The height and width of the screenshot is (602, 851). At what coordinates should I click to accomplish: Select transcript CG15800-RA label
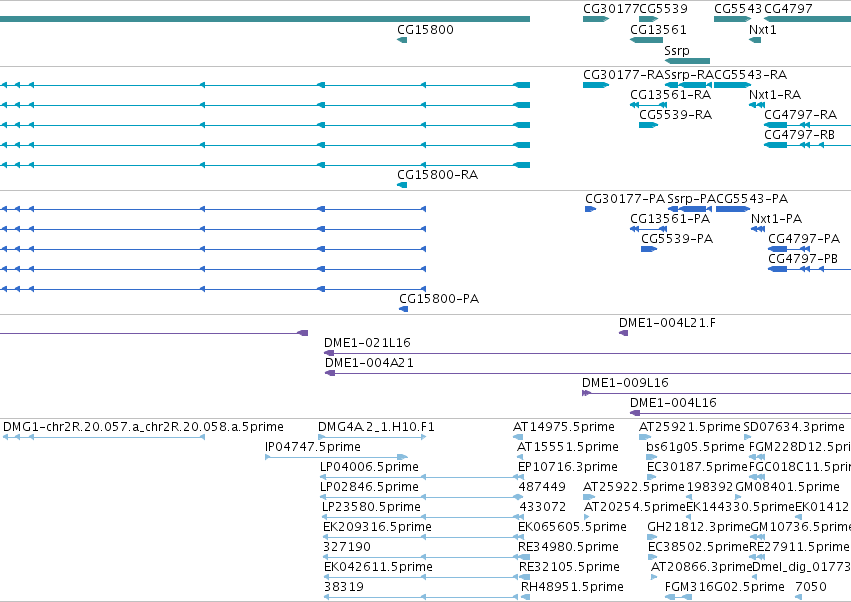437,175
